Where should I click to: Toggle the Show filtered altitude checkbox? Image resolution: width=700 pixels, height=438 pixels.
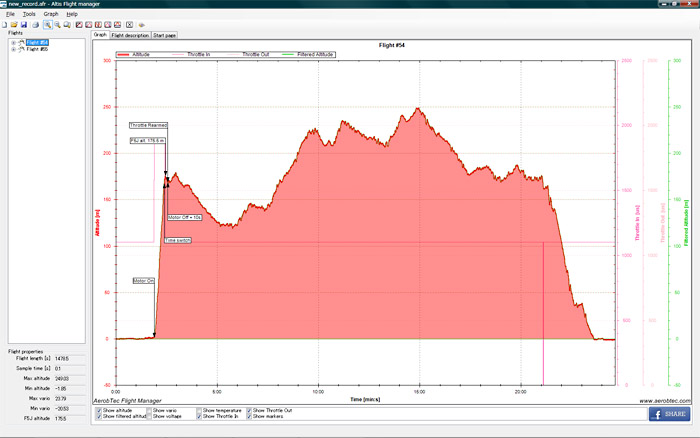99,416
